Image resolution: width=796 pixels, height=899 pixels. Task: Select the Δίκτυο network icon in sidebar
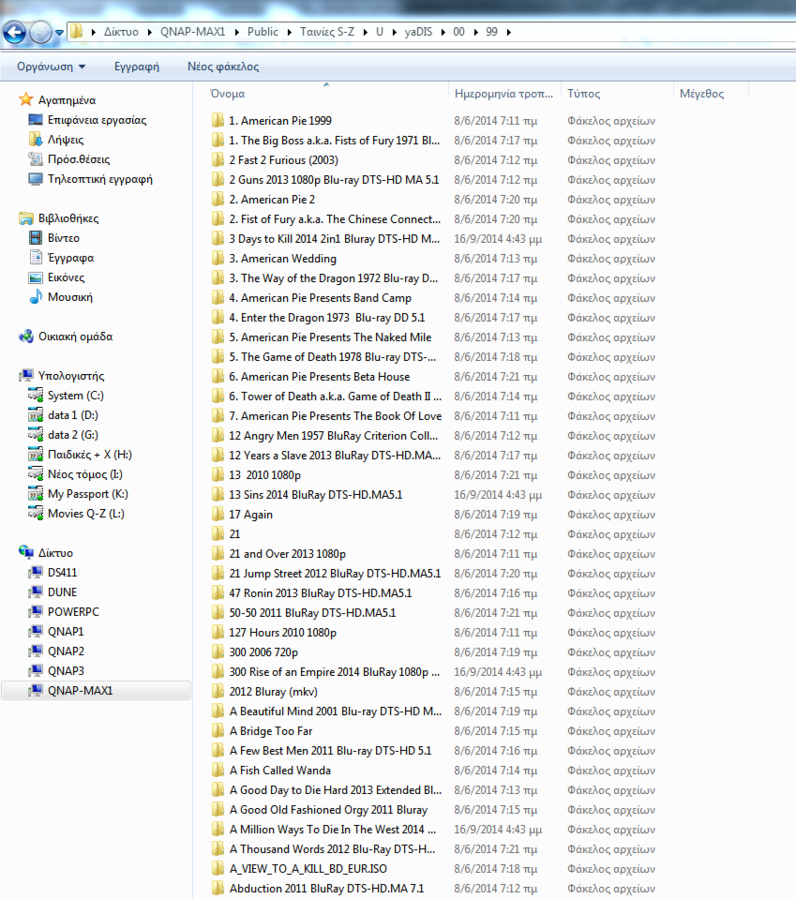click(x=26, y=553)
